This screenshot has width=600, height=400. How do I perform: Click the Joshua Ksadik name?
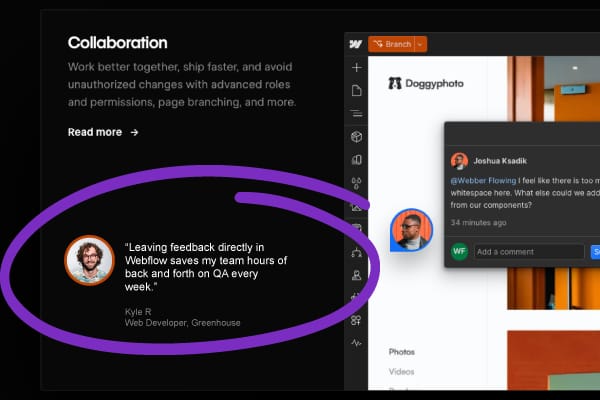click(500, 161)
